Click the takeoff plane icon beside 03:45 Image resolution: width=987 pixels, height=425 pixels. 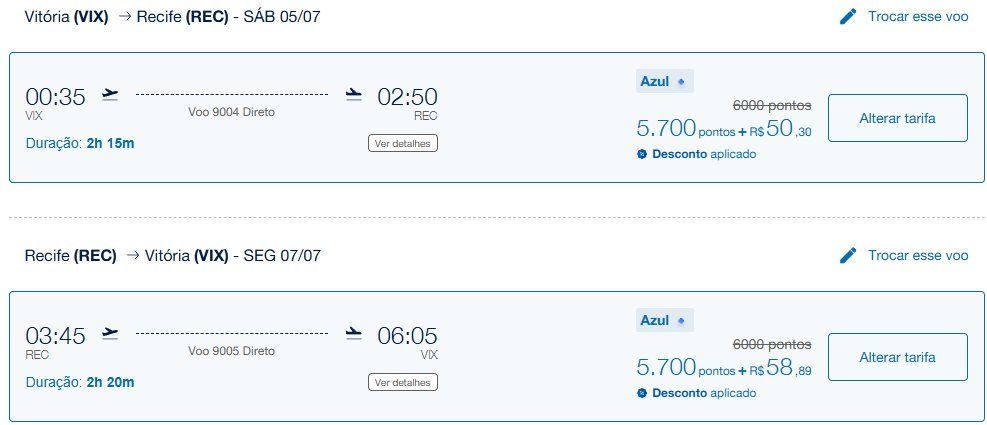point(110,333)
